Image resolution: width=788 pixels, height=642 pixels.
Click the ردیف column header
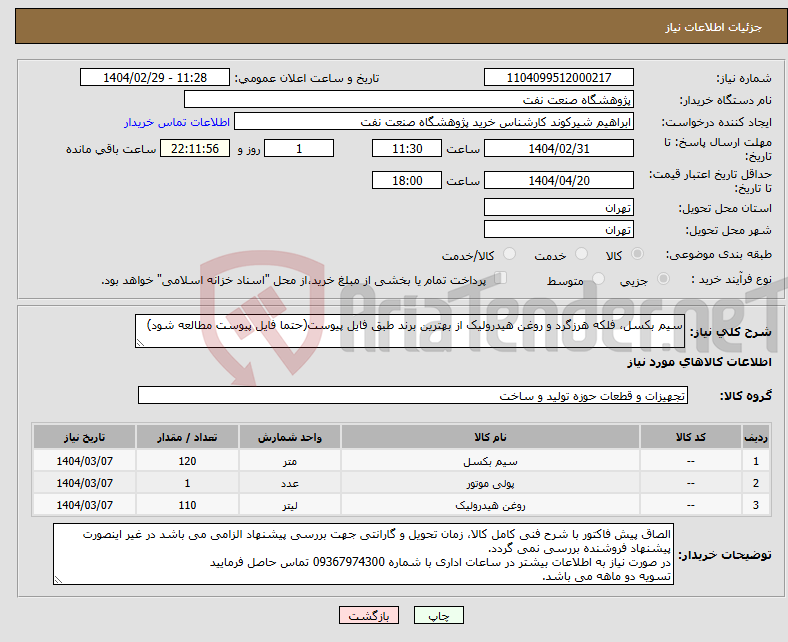[756, 437]
